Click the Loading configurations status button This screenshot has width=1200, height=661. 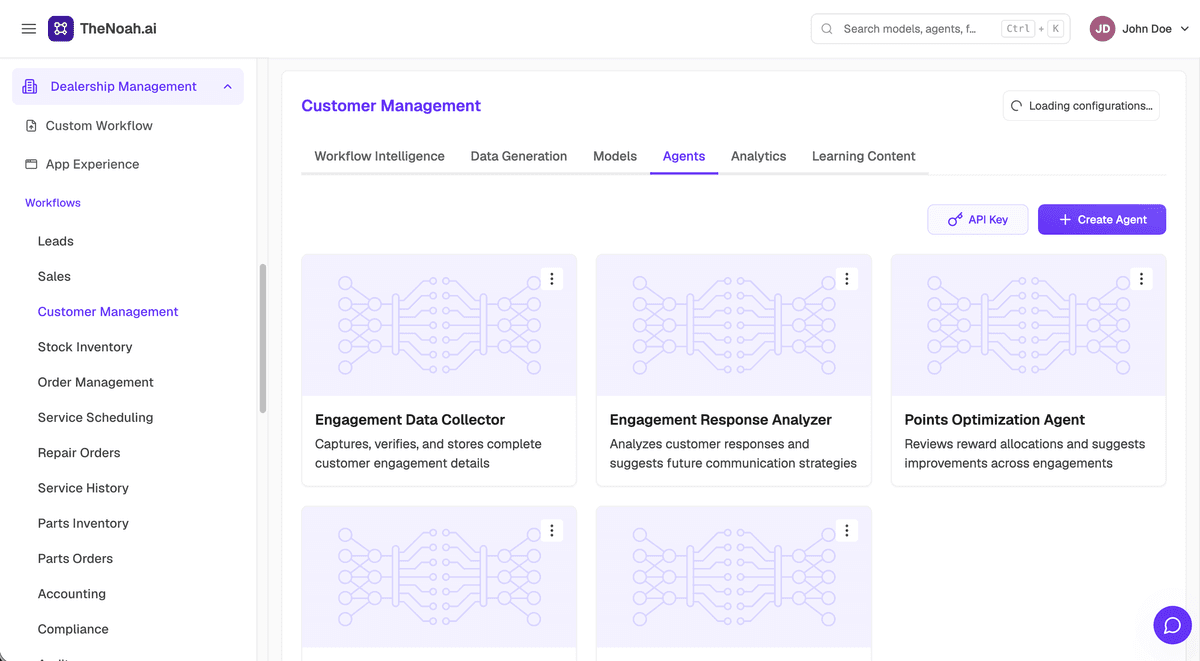pyautogui.click(x=1081, y=106)
